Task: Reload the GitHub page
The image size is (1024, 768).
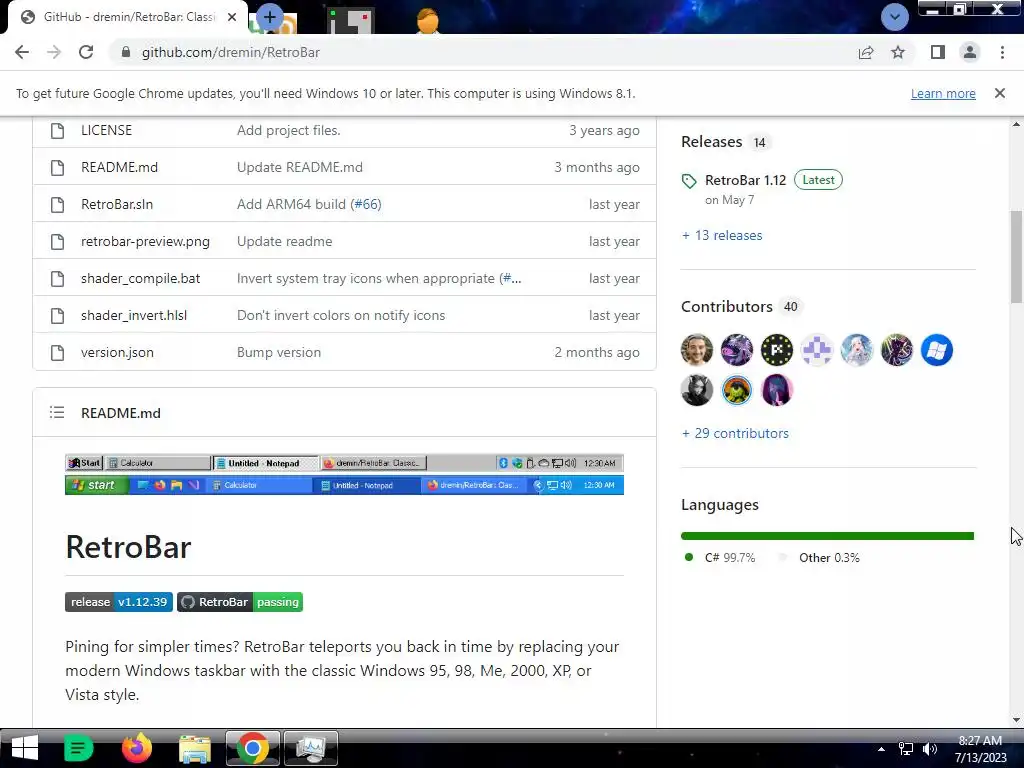Action: point(86,52)
